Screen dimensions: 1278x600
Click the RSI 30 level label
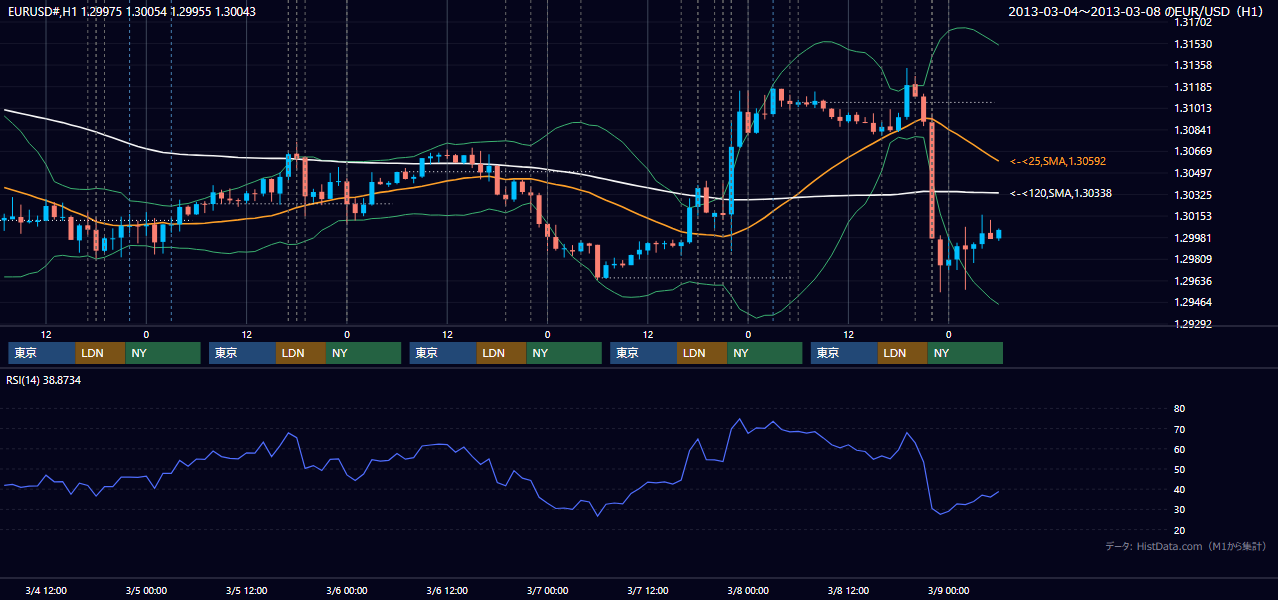click(x=1179, y=510)
